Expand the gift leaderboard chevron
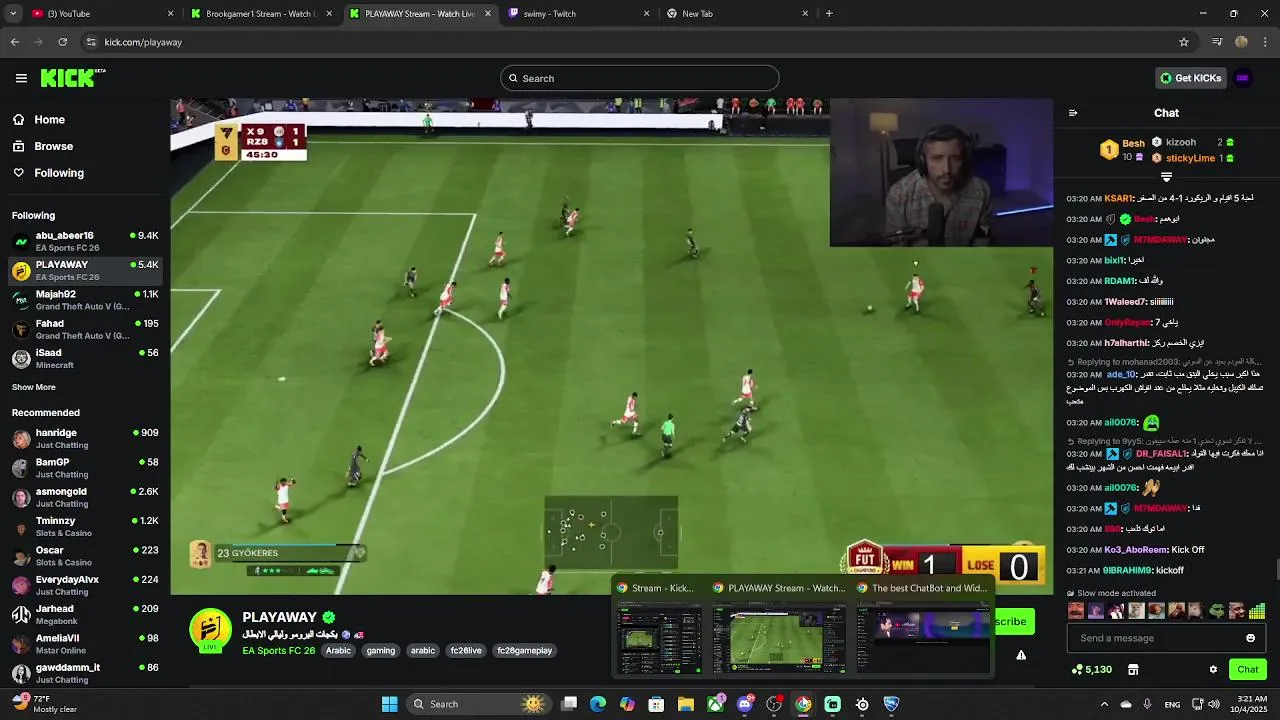The image size is (1280, 720). pyautogui.click(x=1166, y=177)
